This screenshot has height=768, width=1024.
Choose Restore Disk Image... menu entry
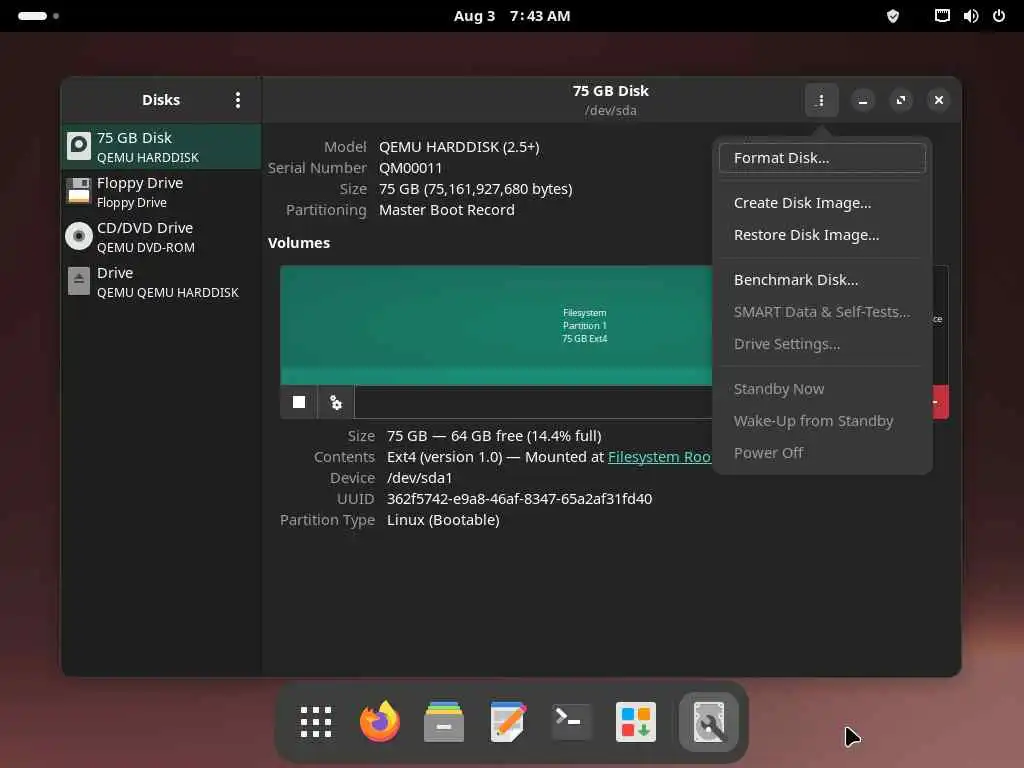[822, 235]
